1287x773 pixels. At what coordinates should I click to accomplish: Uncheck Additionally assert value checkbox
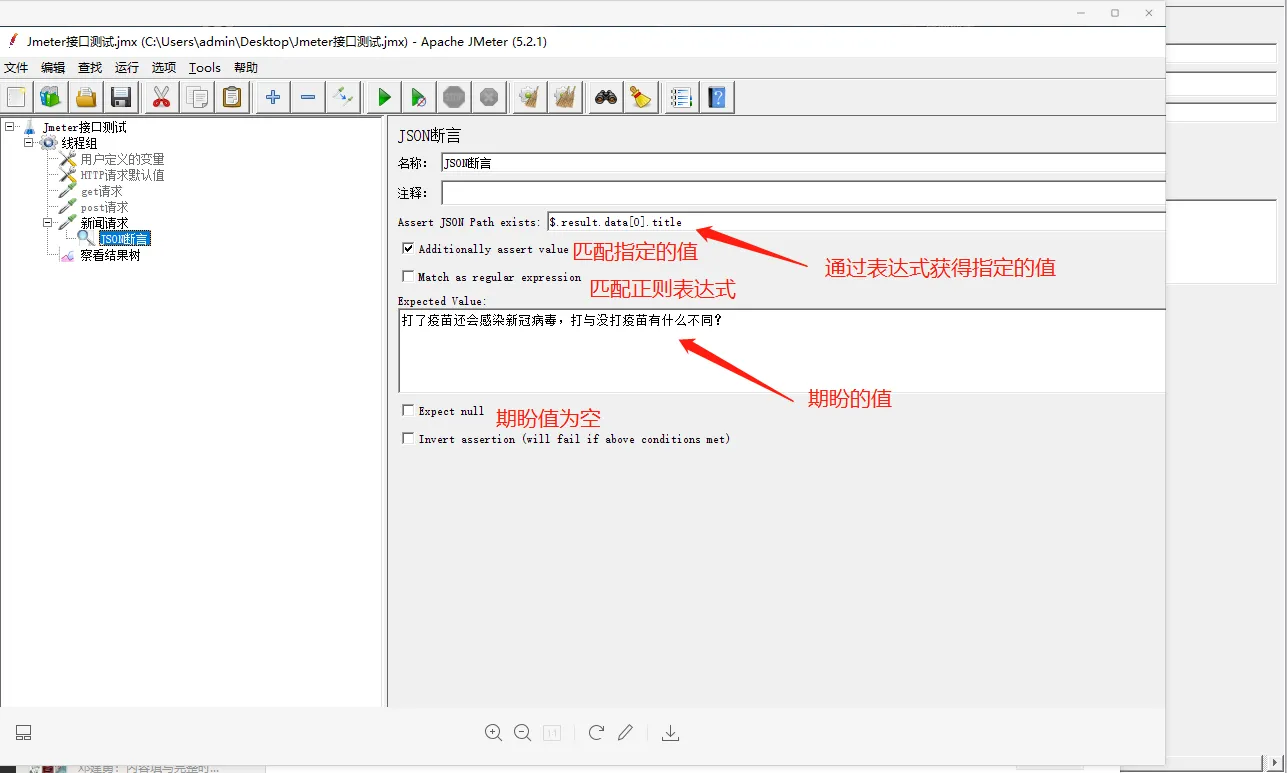point(408,248)
